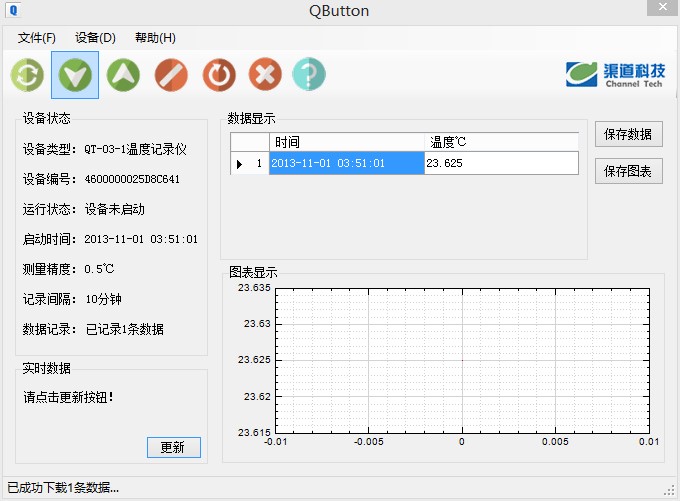Click the green up-arrow upload icon

[123, 74]
